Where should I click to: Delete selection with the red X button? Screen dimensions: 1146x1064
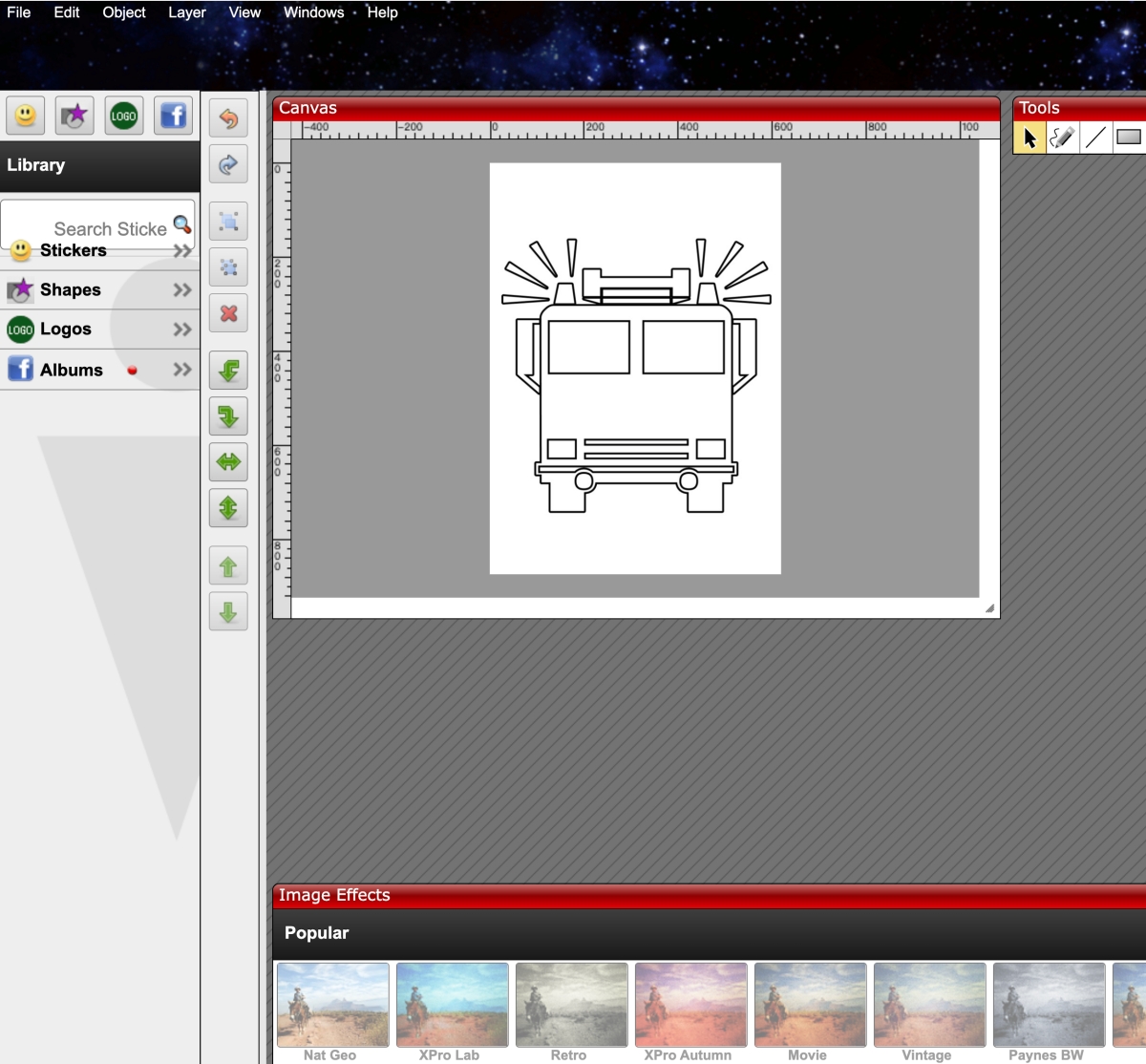[228, 313]
